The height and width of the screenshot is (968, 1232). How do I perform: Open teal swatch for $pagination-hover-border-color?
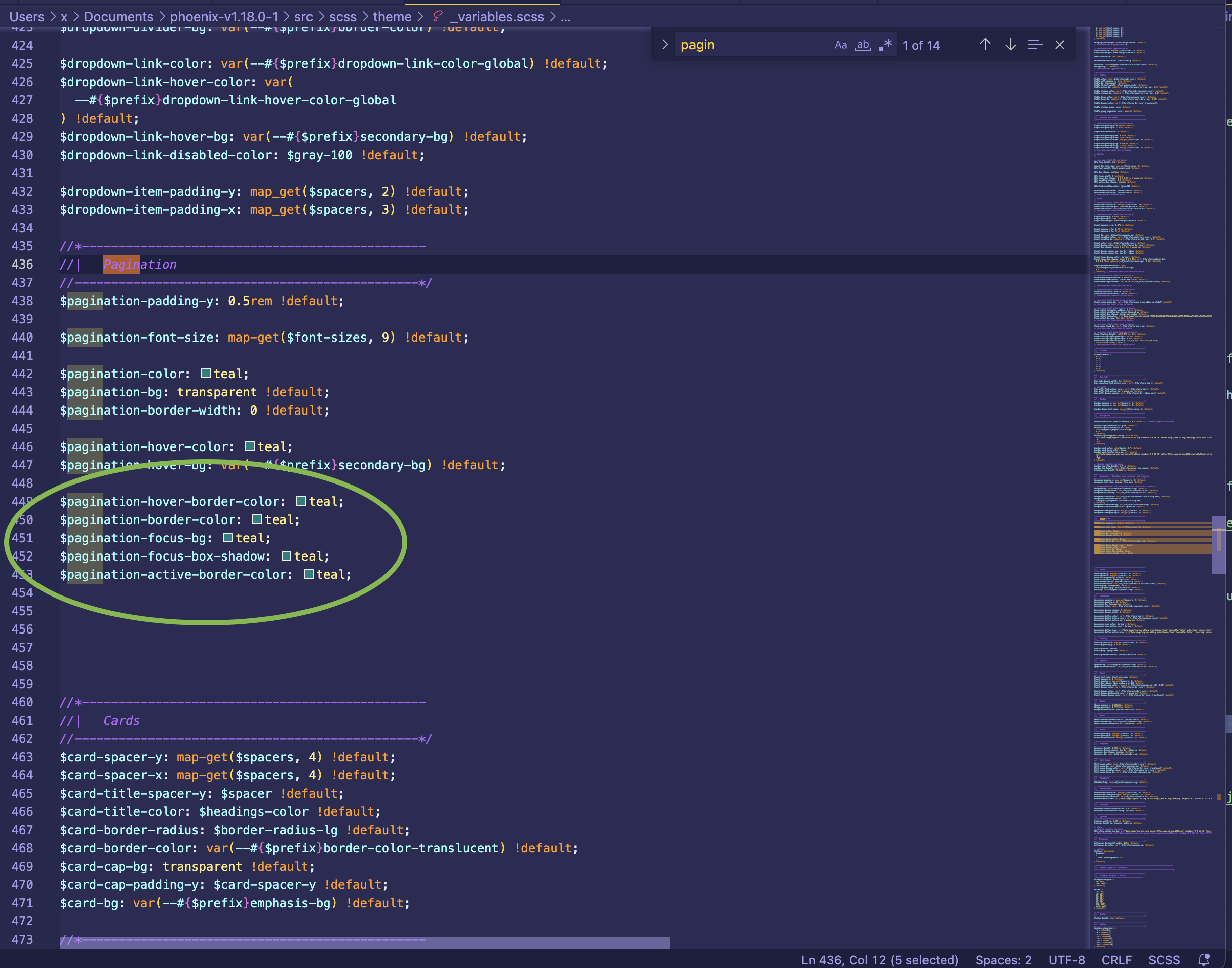[x=301, y=501]
